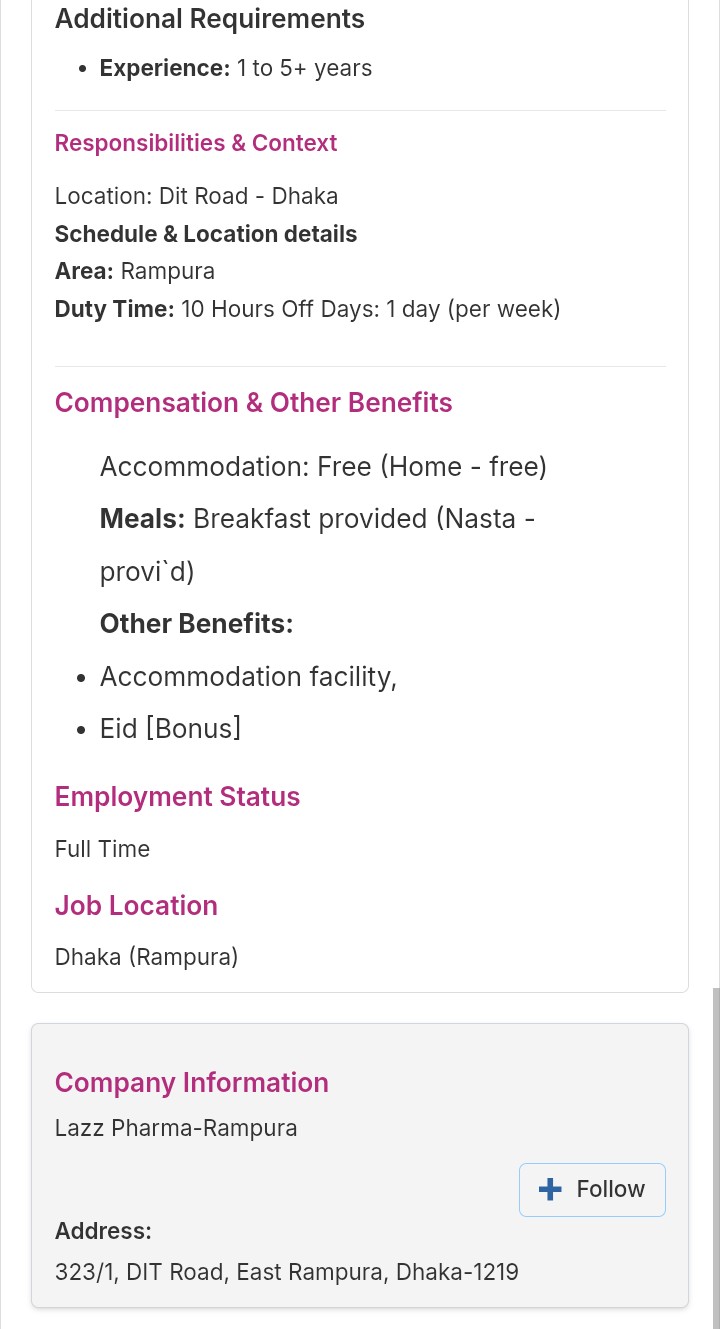Select the Lazz Pharma-Rampura company name
This screenshot has width=720, height=1329.
coord(176,1128)
